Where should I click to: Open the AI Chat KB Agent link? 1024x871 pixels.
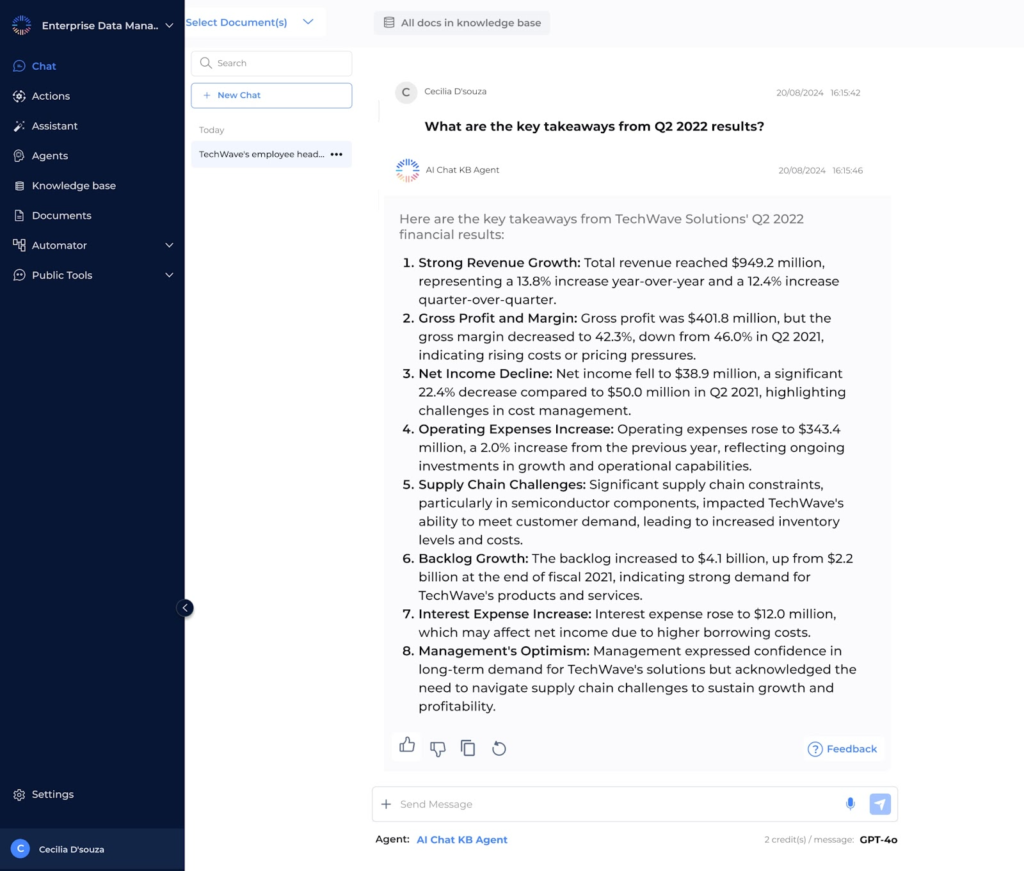[461, 839]
